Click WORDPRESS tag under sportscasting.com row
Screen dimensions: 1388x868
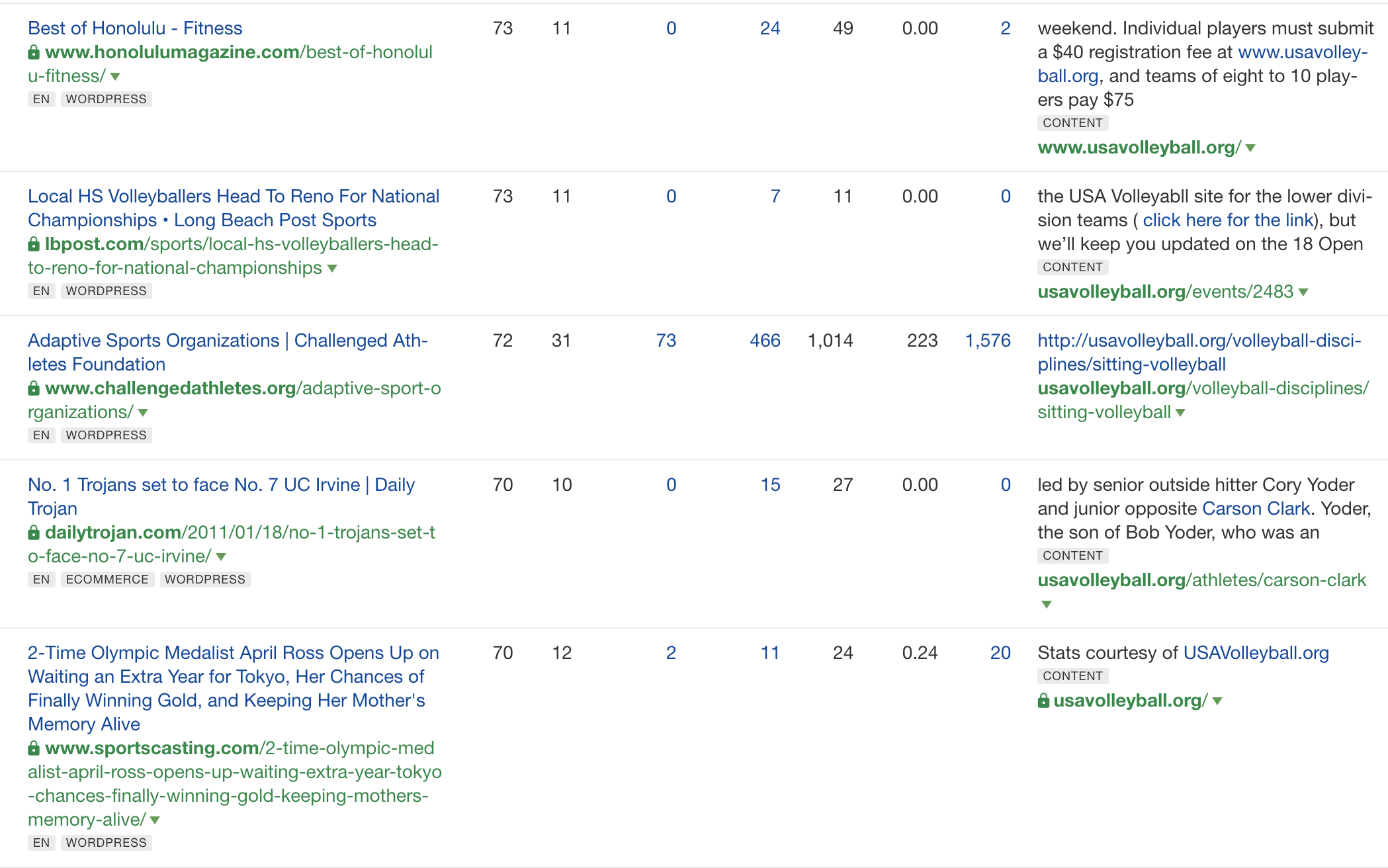[x=107, y=843]
